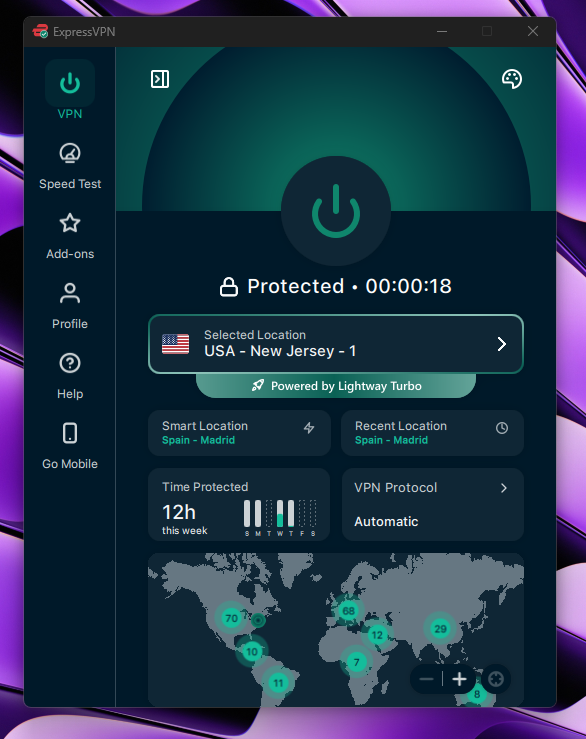
Task: Select the 10 server cluster on map
Action: [x=252, y=652]
